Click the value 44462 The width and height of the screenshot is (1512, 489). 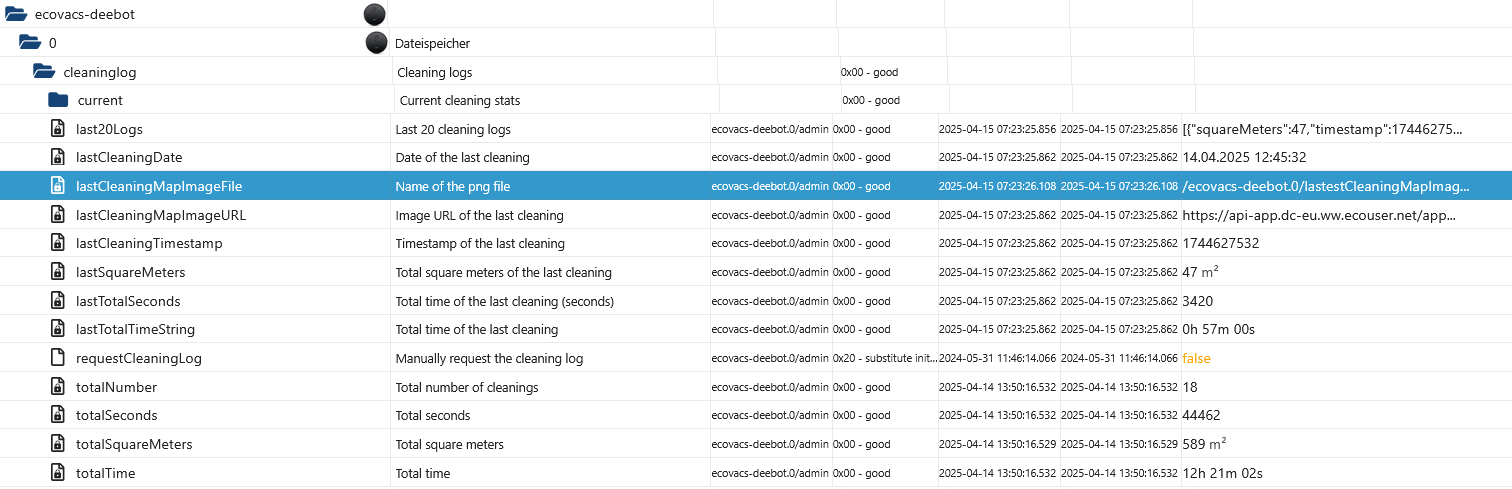1201,415
